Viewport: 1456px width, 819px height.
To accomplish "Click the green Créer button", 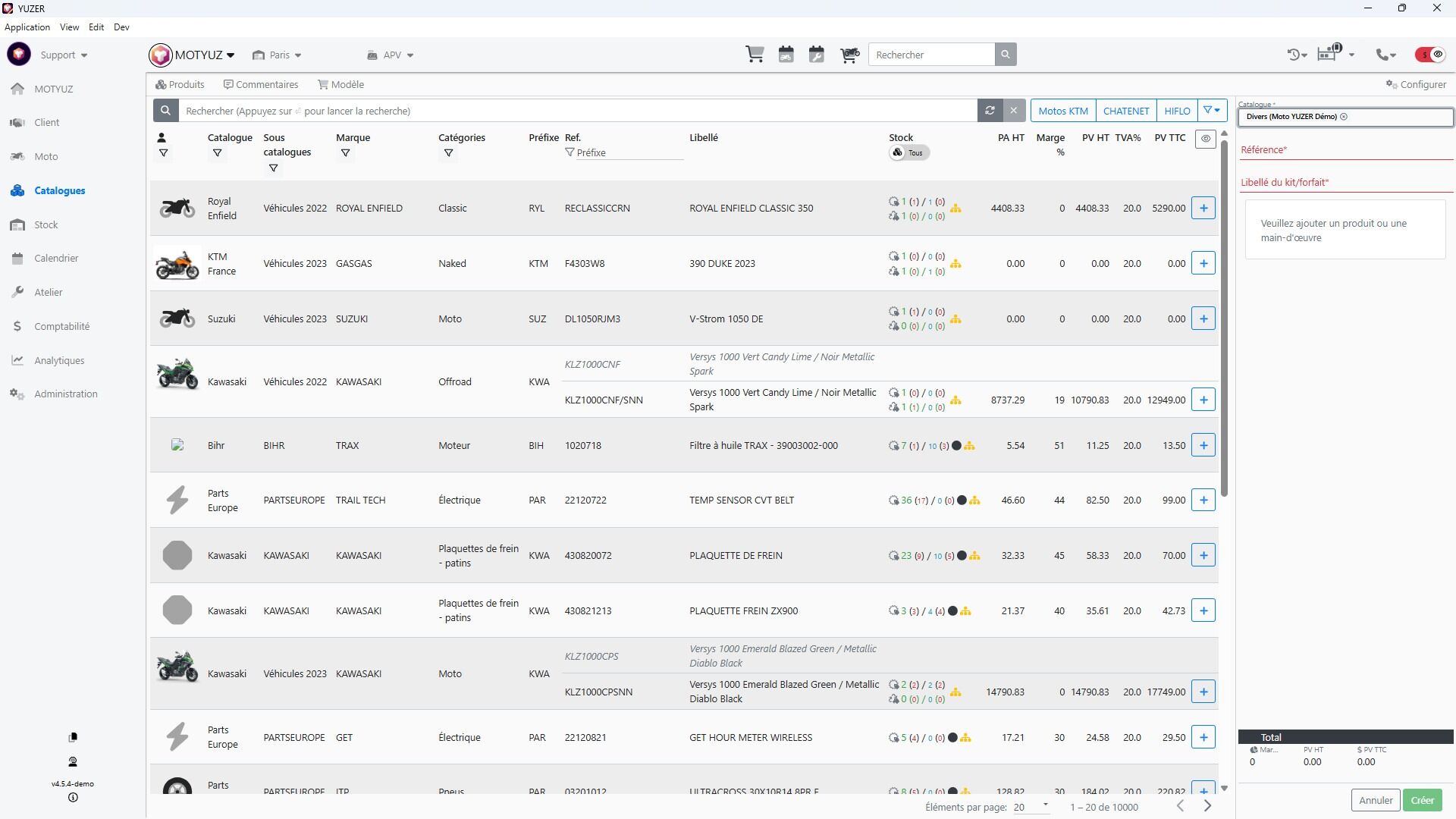I will [x=1422, y=800].
